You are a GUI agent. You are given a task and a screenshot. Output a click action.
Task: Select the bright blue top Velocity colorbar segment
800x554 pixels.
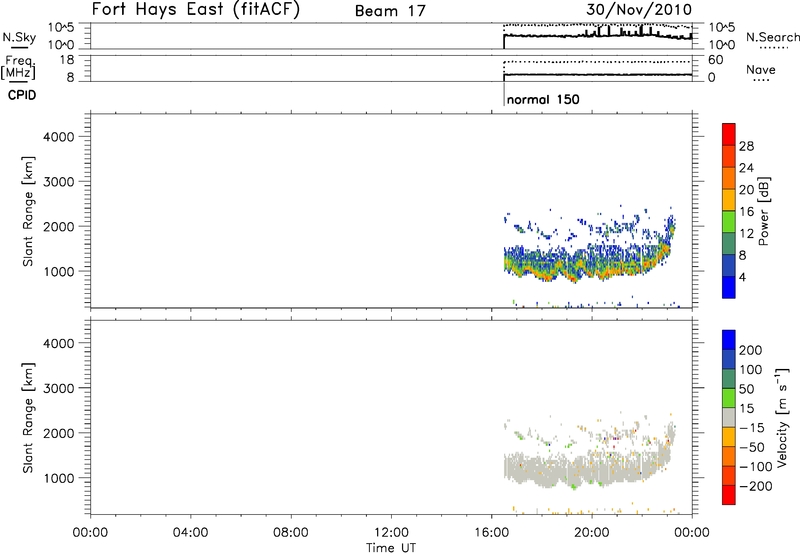pos(729,340)
